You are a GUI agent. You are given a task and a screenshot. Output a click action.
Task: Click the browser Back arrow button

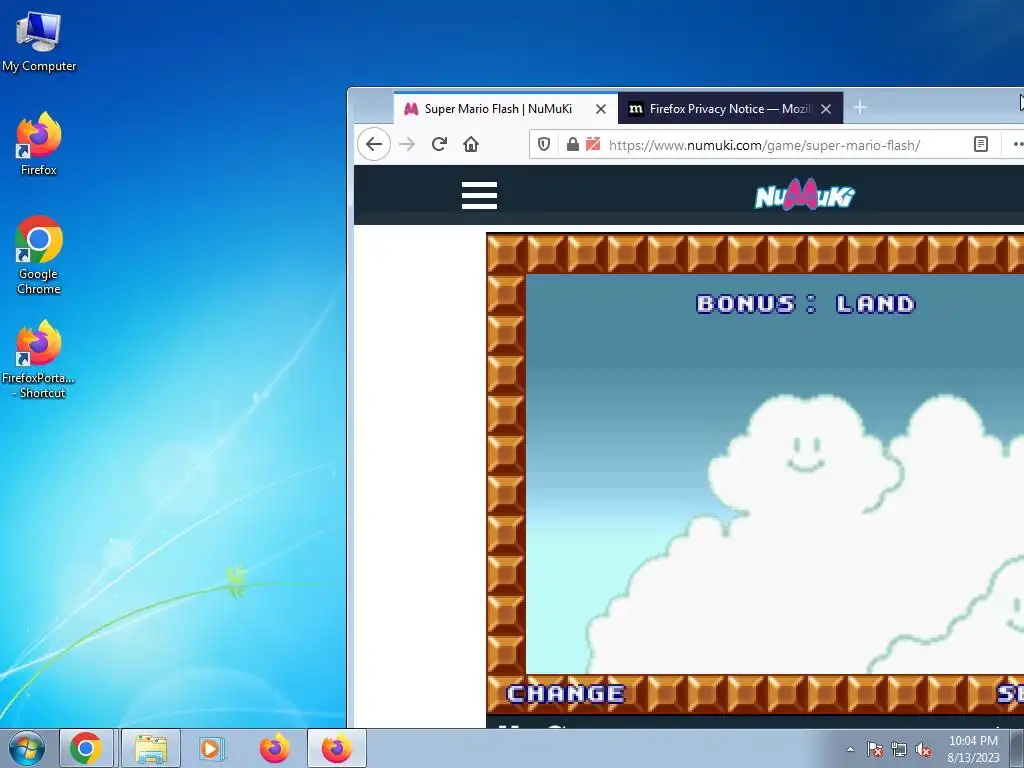(374, 144)
